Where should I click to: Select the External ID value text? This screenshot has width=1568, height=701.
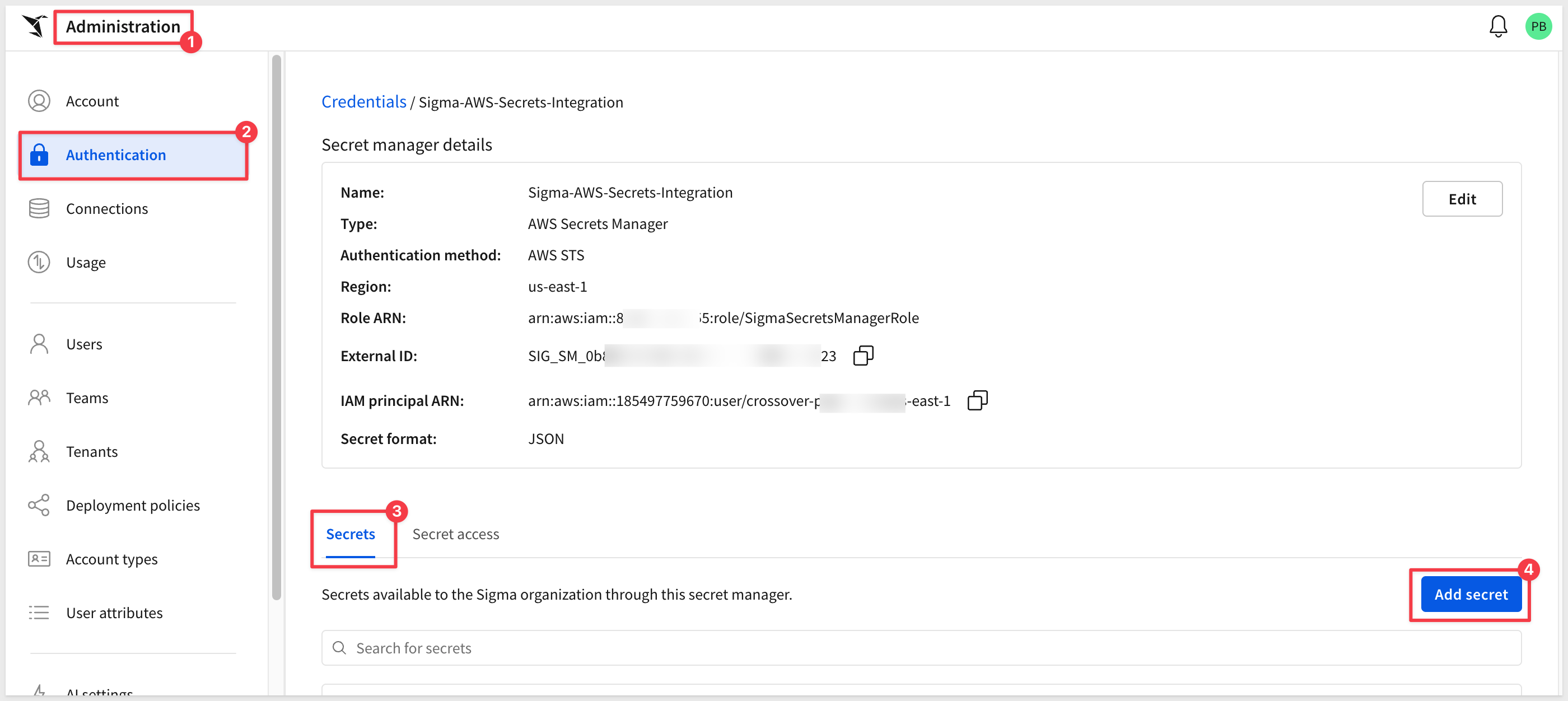click(x=682, y=356)
